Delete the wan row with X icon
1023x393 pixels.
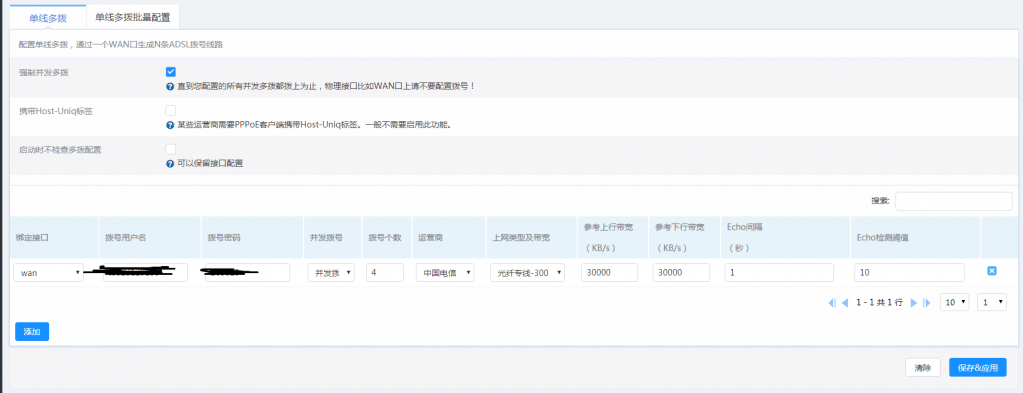tap(992, 271)
